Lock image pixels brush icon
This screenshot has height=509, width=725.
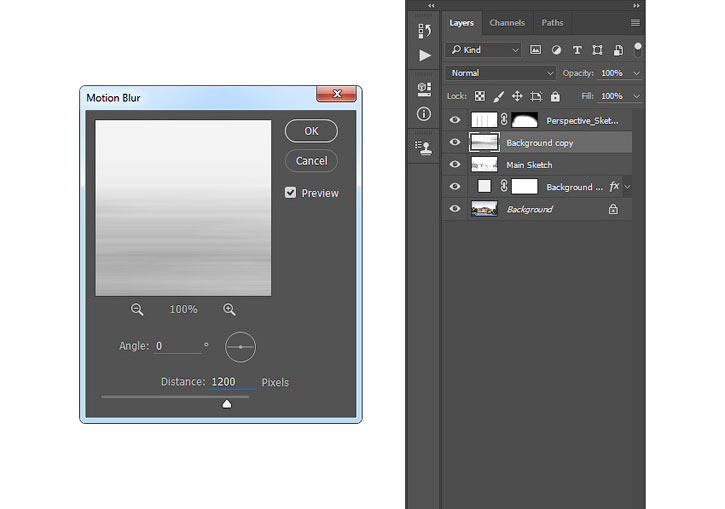click(498, 96)
